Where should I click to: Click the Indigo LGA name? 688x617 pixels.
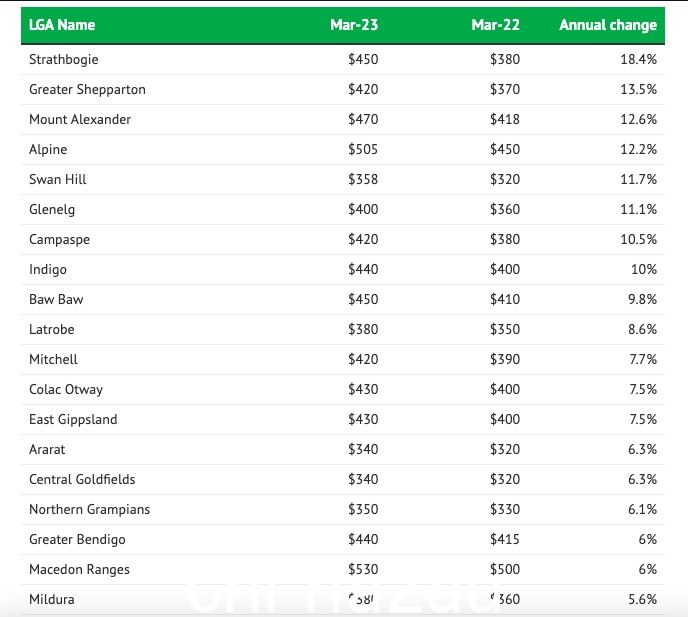(48, 269)
